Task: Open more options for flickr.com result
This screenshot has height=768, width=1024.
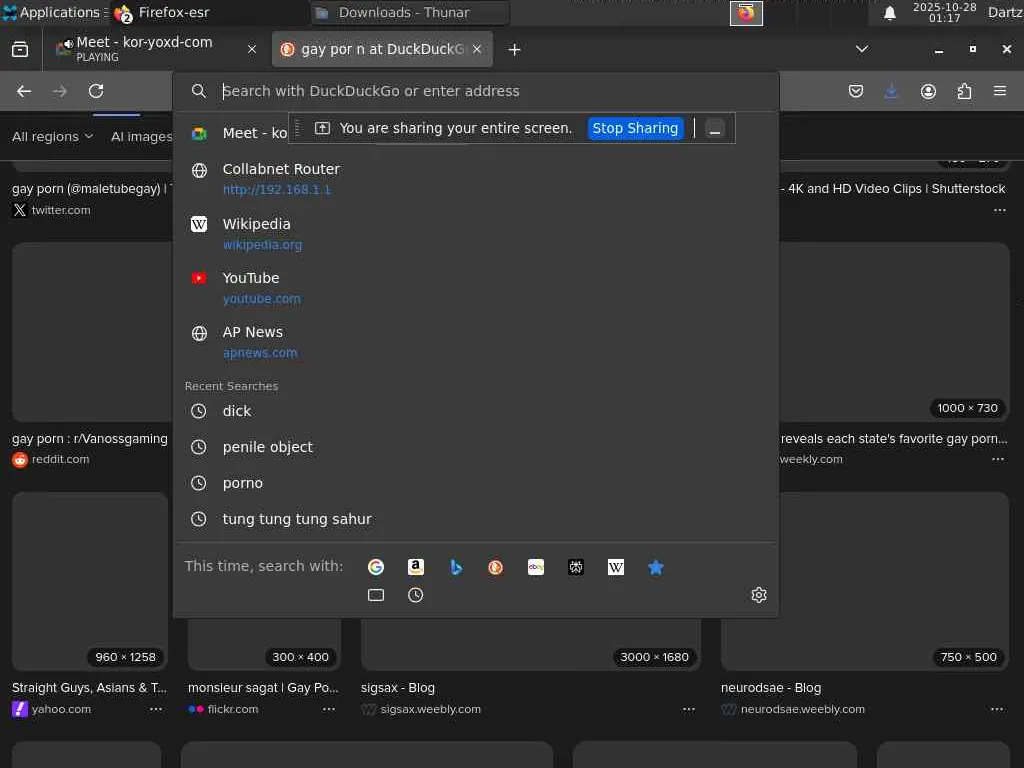Action: pos(328,709)
